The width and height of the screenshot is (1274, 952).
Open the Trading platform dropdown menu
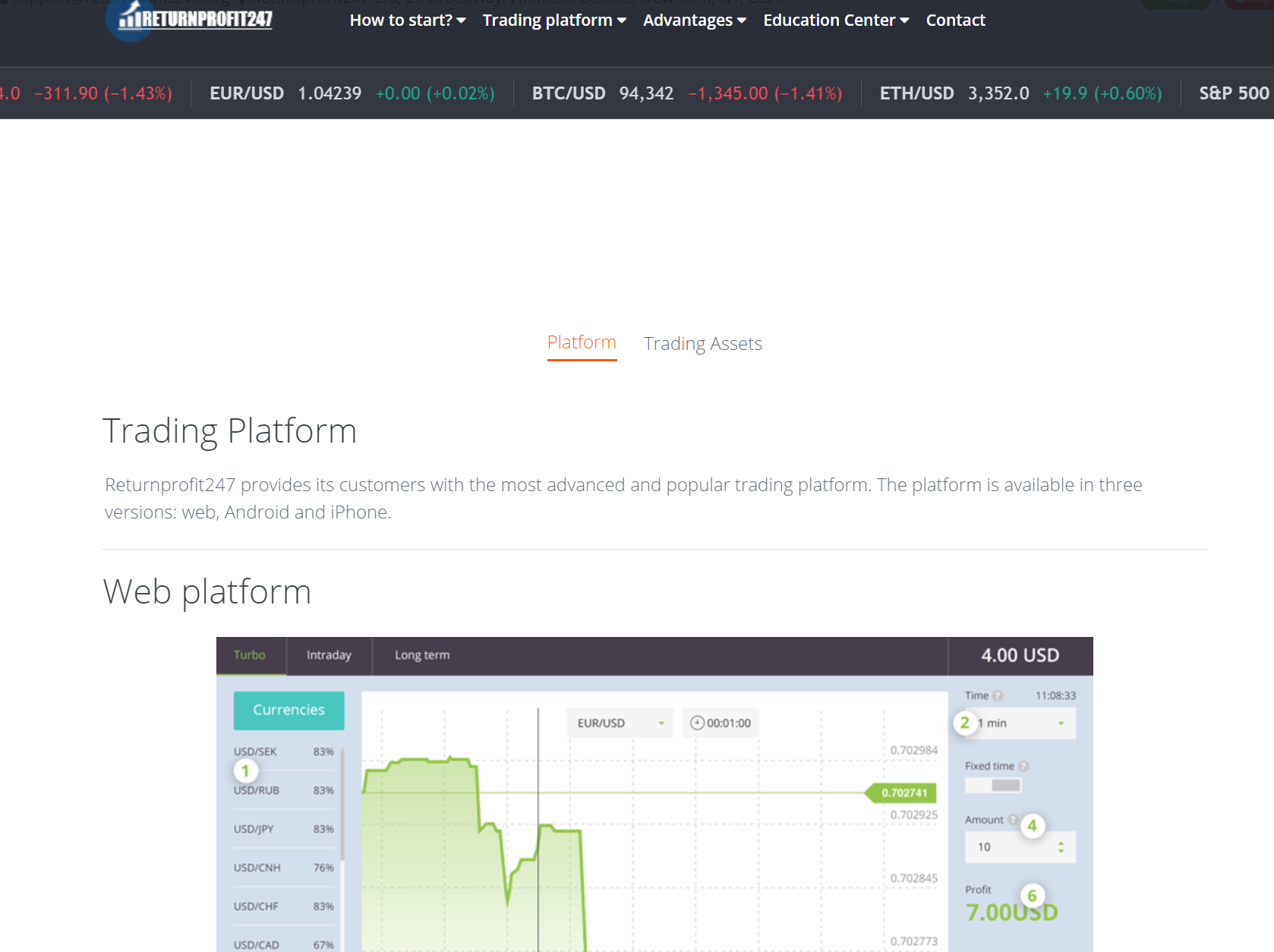tap(553, 20)
